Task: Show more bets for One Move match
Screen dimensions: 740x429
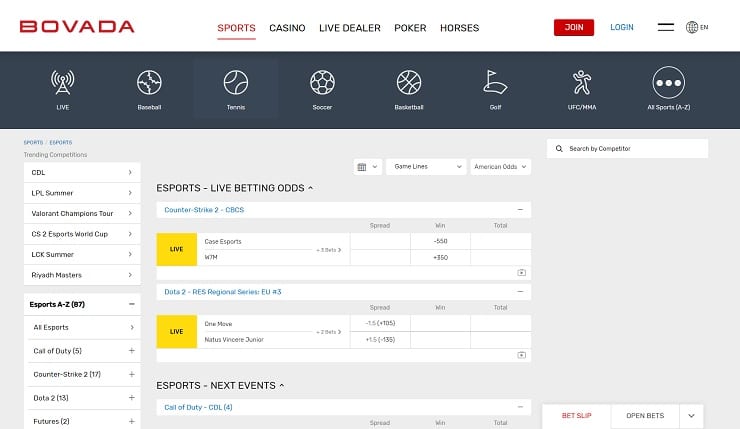Action: pos(328,332)
